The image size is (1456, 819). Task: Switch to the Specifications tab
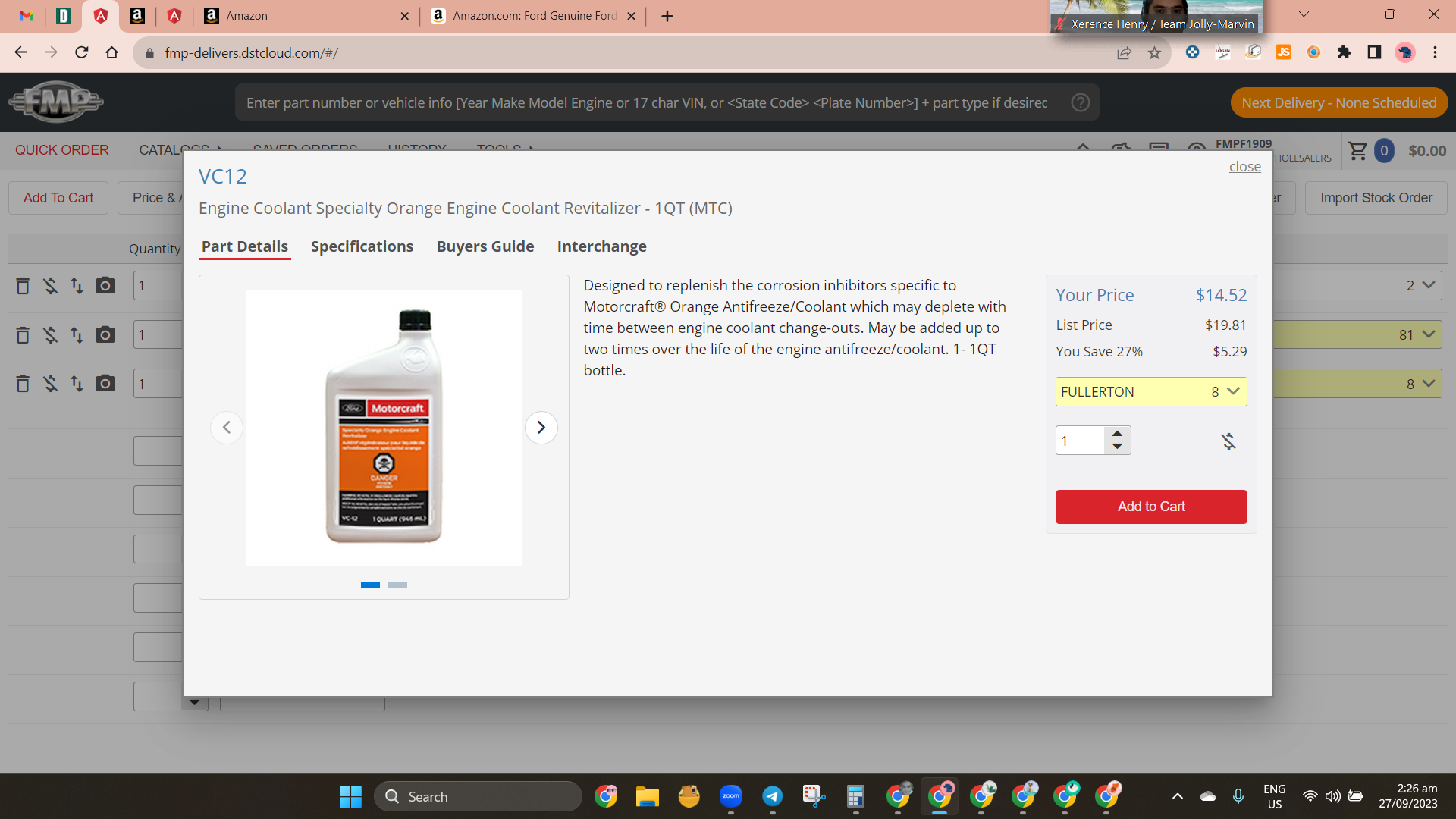pos(362,246)
